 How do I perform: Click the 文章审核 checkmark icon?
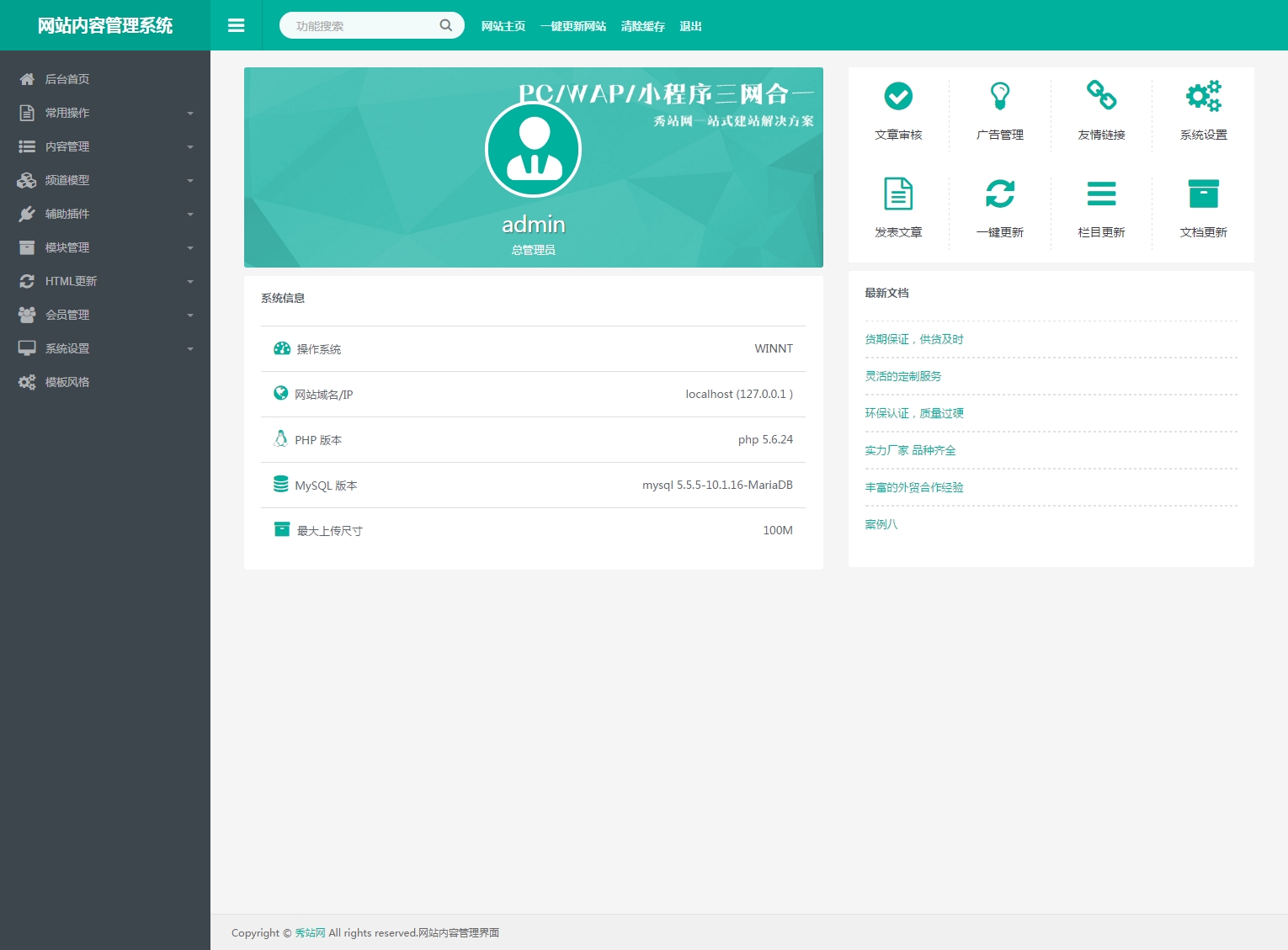898,97
